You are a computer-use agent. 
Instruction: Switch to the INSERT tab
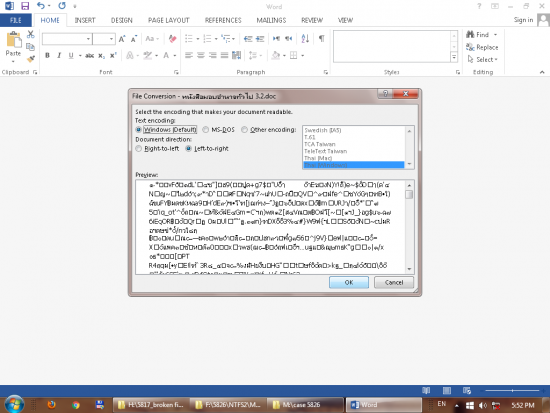pyautogui.click(x=85, y=20)
